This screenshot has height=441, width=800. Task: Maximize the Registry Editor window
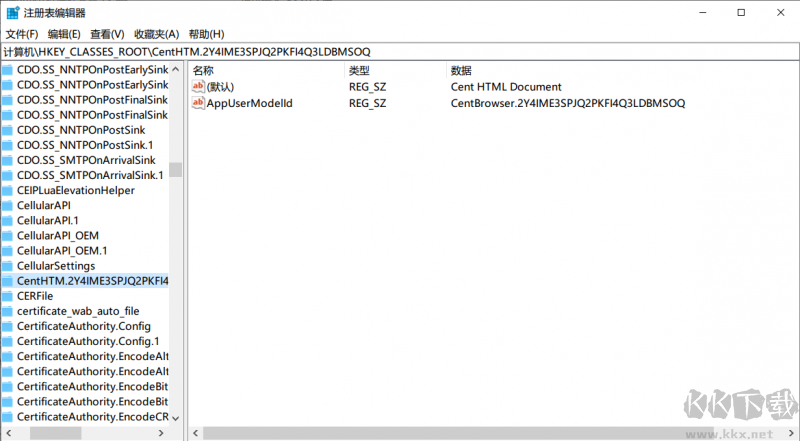741,12
